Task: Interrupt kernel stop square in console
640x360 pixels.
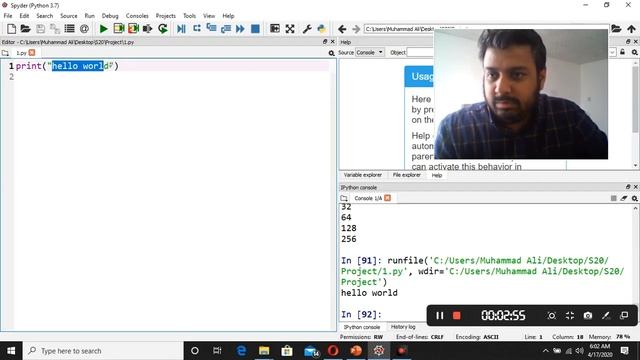Action: [613, 198]
